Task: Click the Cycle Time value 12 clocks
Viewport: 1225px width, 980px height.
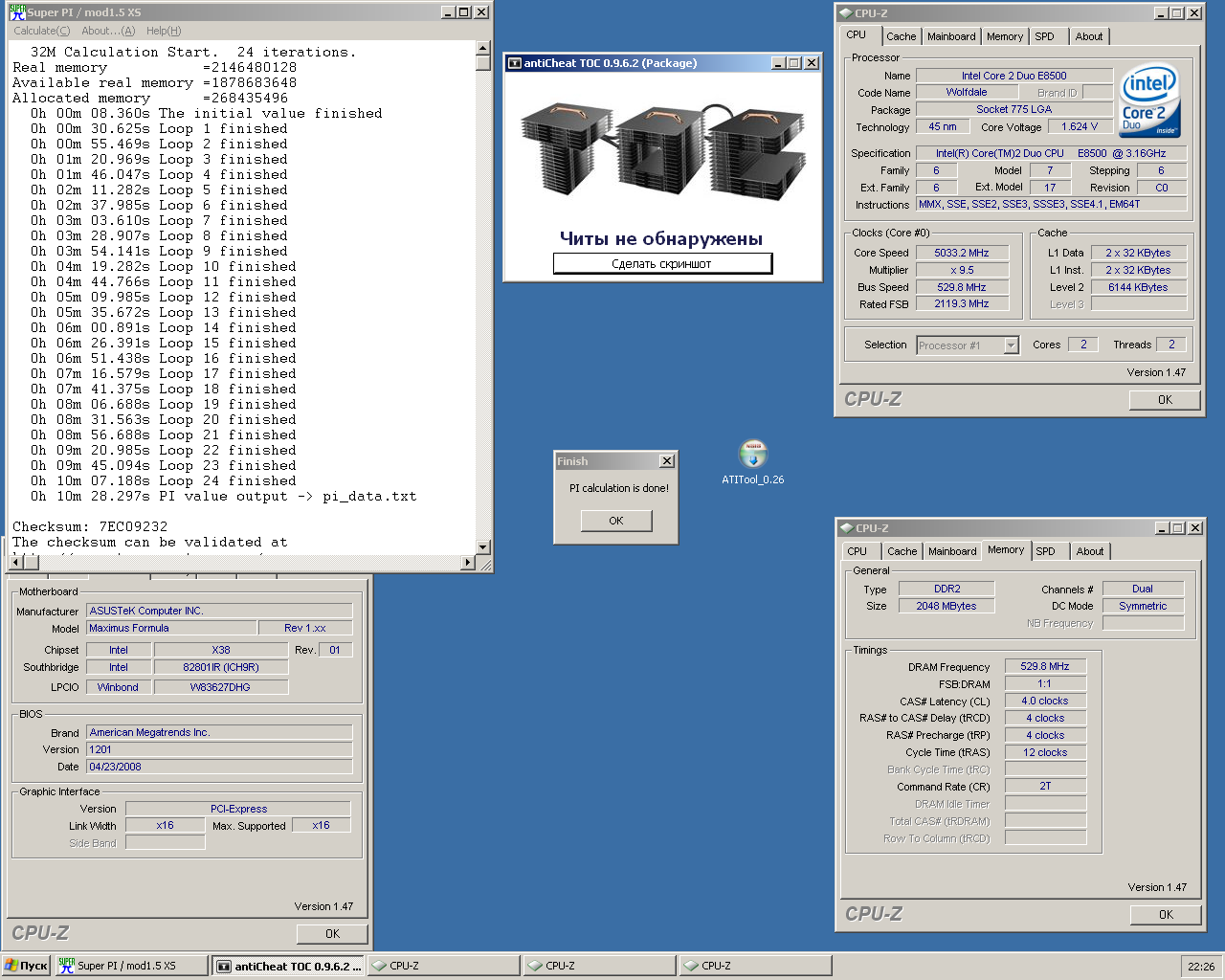Action: pos(1045,752)
